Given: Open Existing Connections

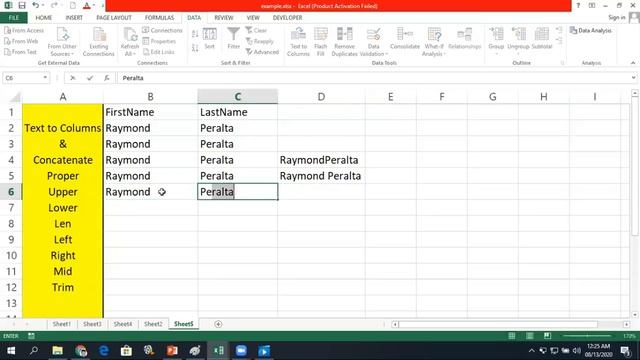Looking at the screenshot, I should (98, 42).
